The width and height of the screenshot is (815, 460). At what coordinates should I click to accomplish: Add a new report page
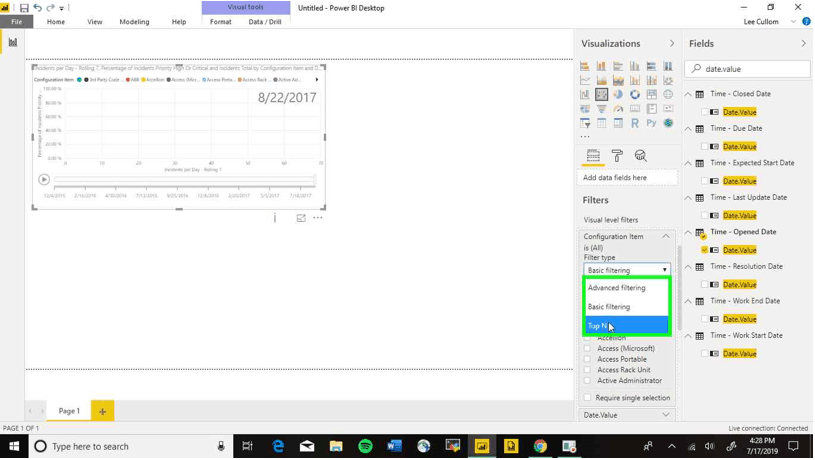[102, 411]
